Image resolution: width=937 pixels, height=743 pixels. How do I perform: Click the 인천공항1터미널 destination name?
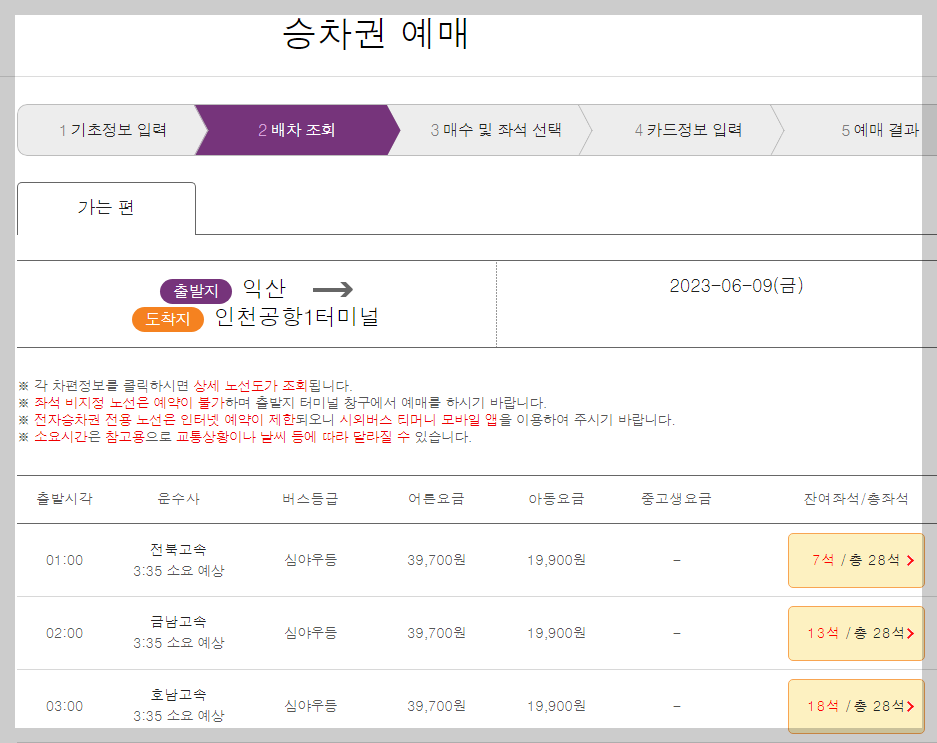tap(296, 317)
